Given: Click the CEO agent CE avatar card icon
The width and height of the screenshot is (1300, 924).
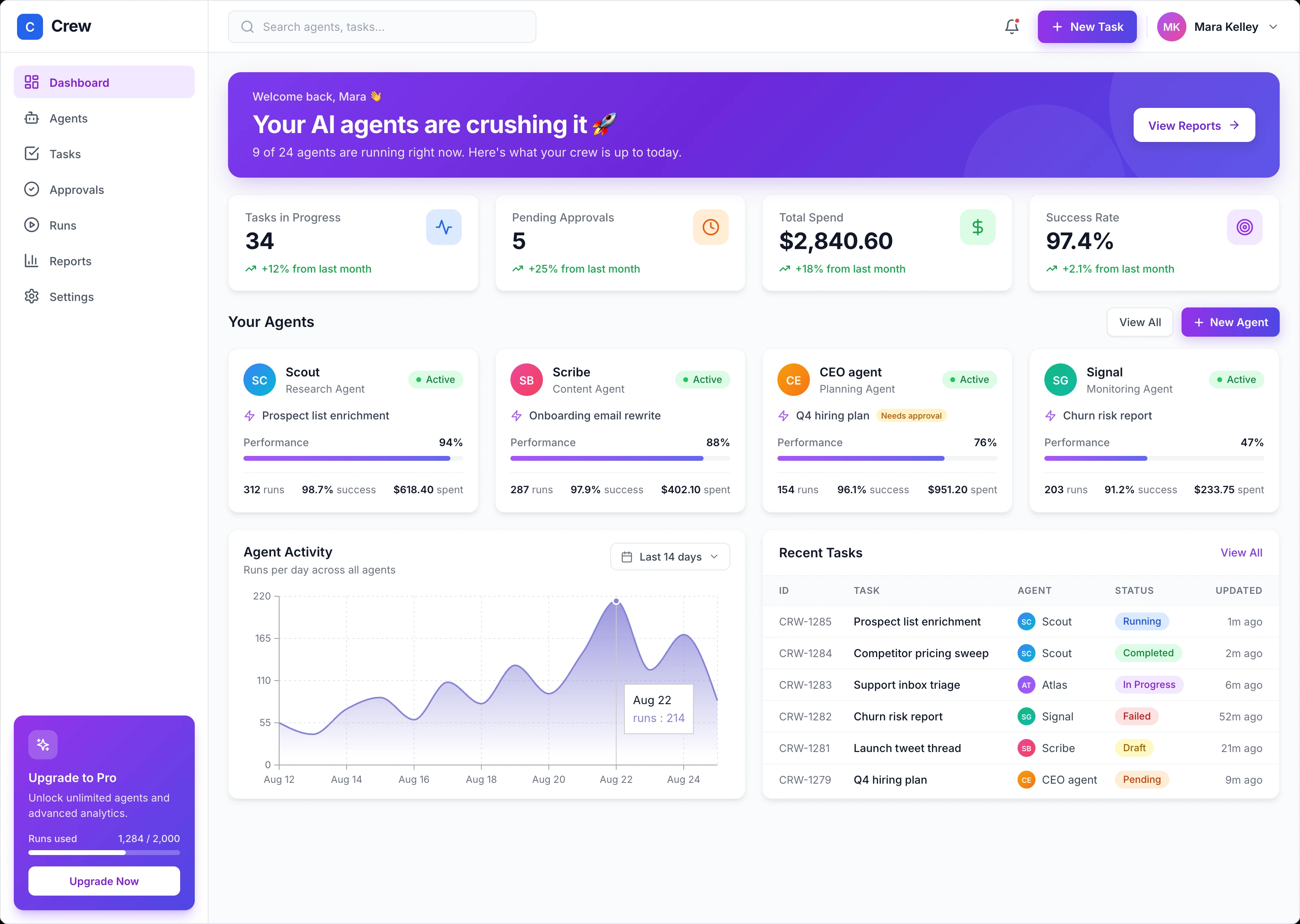Looking at the screenshot, I should coord(794,380).
